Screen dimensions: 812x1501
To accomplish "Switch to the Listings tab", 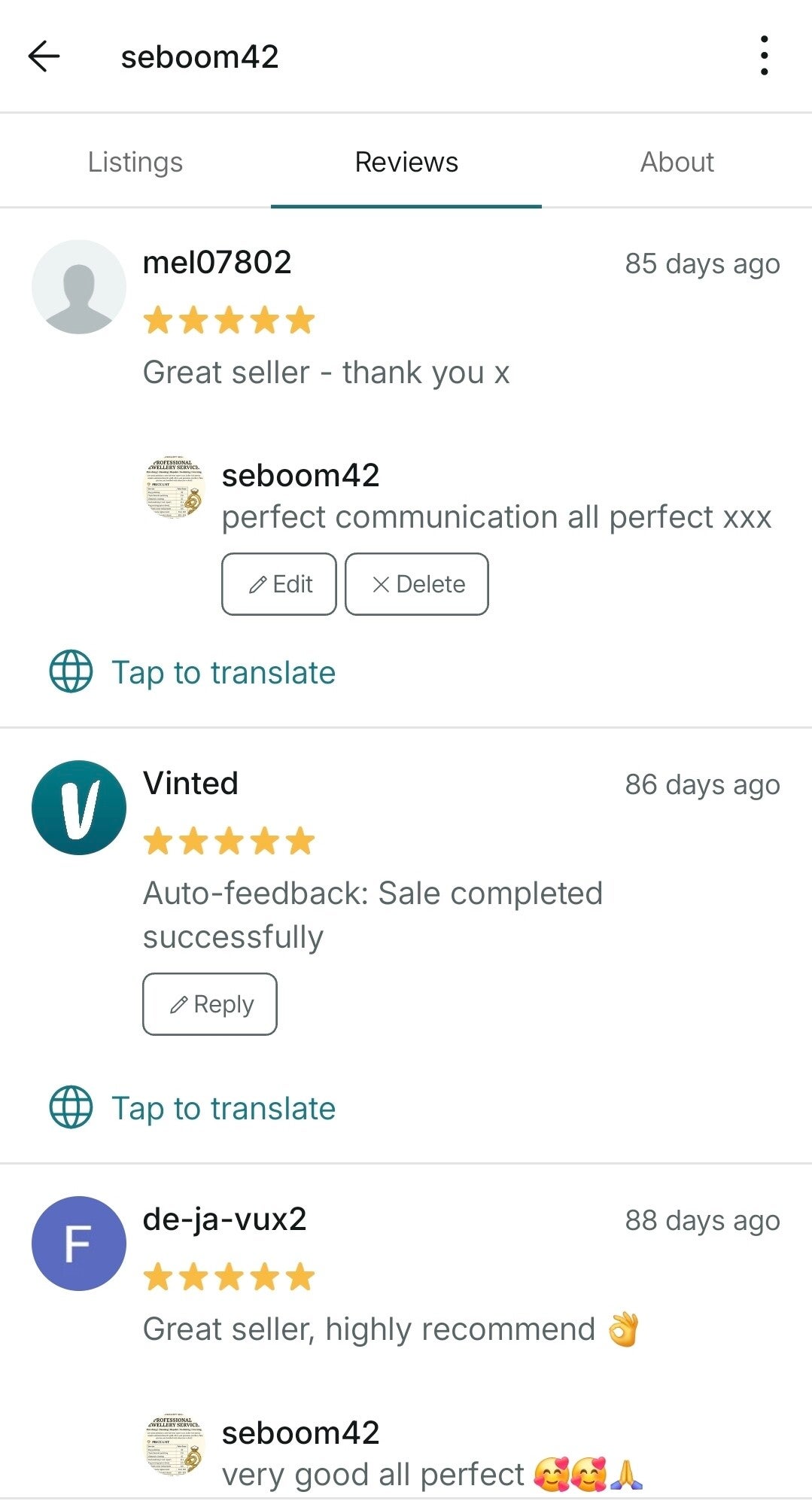I will 135,163.
